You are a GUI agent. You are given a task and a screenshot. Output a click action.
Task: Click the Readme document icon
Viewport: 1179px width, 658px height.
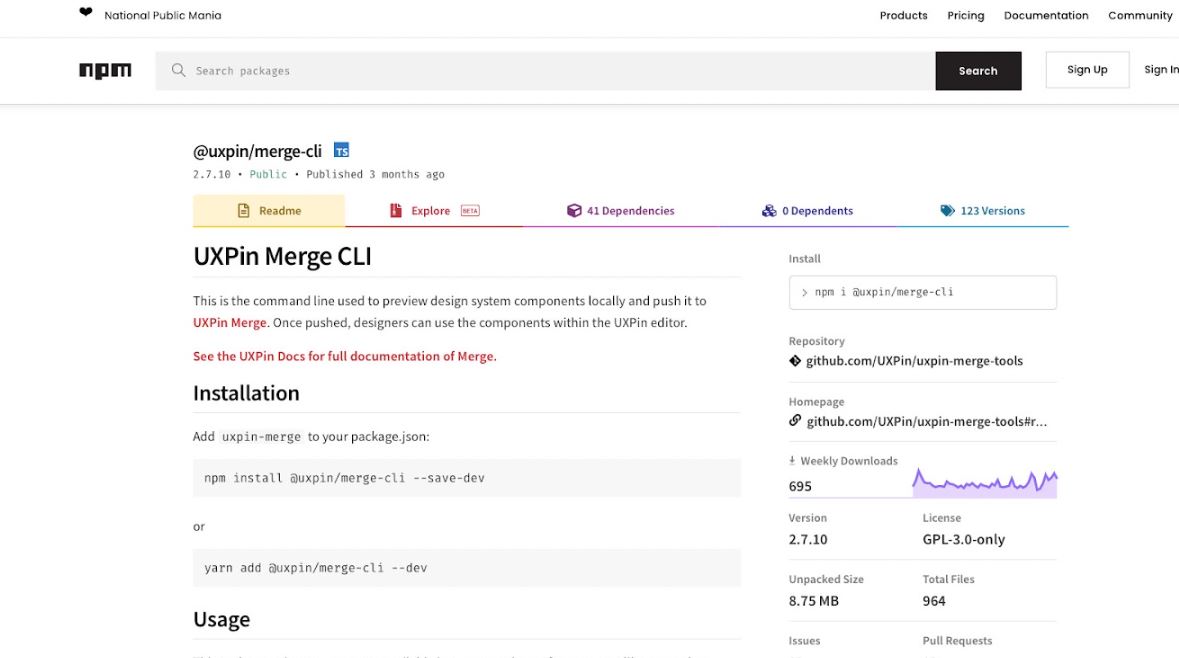(x=244, y=211)
